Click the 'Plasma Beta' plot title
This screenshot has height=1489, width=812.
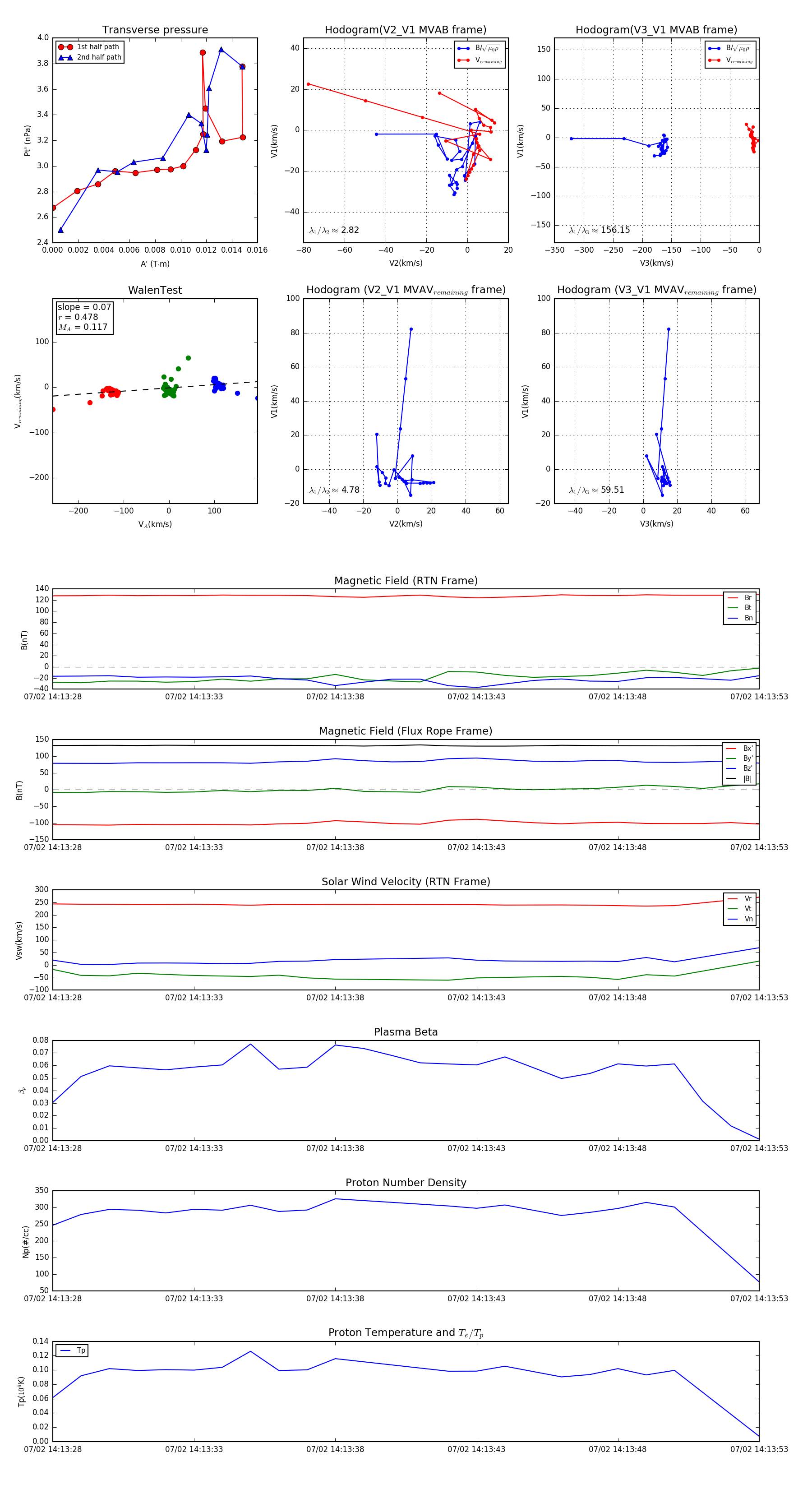406,1032
